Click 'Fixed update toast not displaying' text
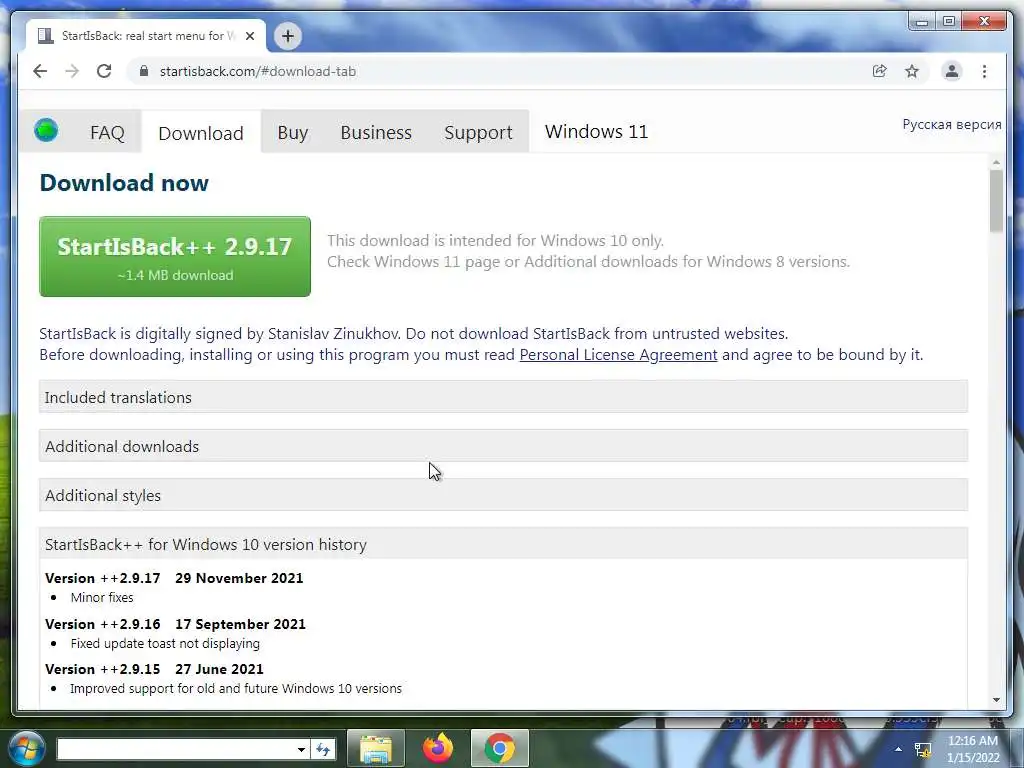The width and height of the screenshot is (1024, 768). [165, 643]
